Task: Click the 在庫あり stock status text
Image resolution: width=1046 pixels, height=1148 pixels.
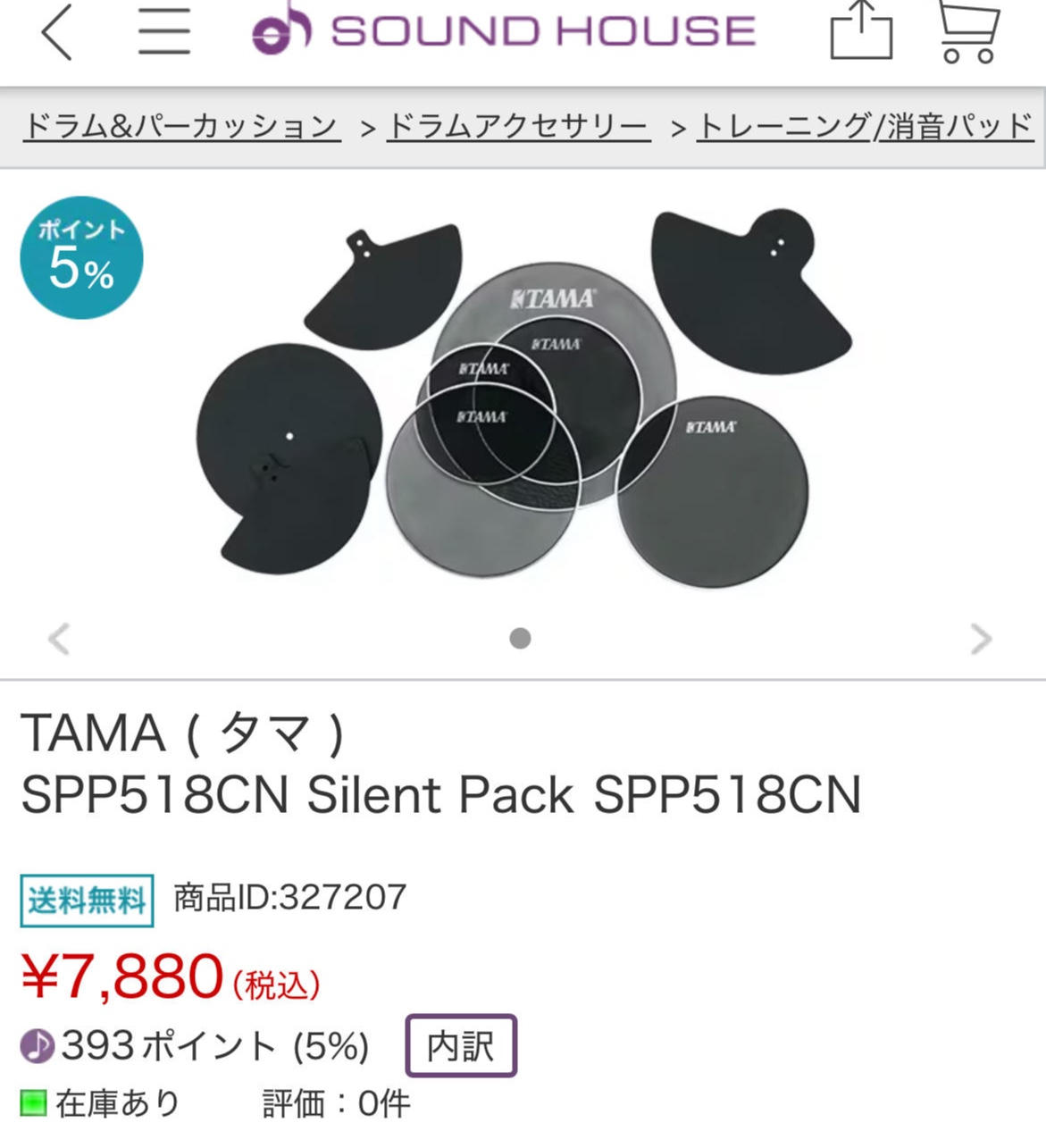Action: tap(118, 1103)
